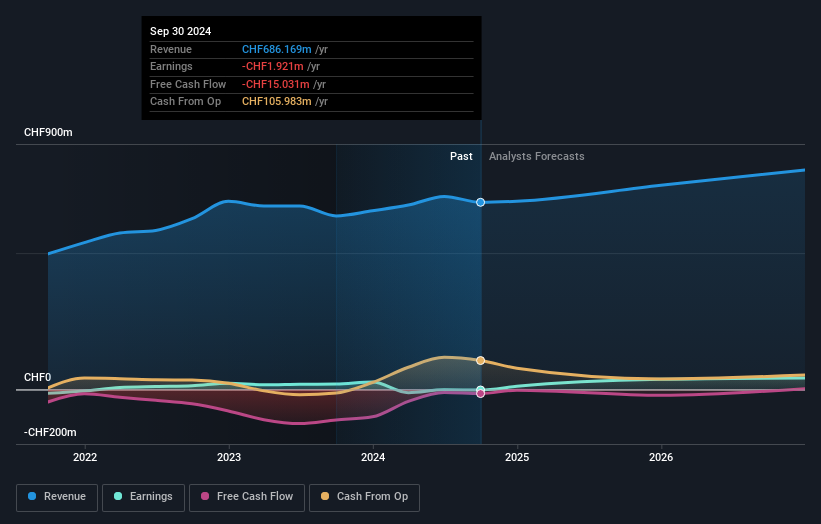Toggle the Free Cash Flow legend button

click(x=247, y=497)
